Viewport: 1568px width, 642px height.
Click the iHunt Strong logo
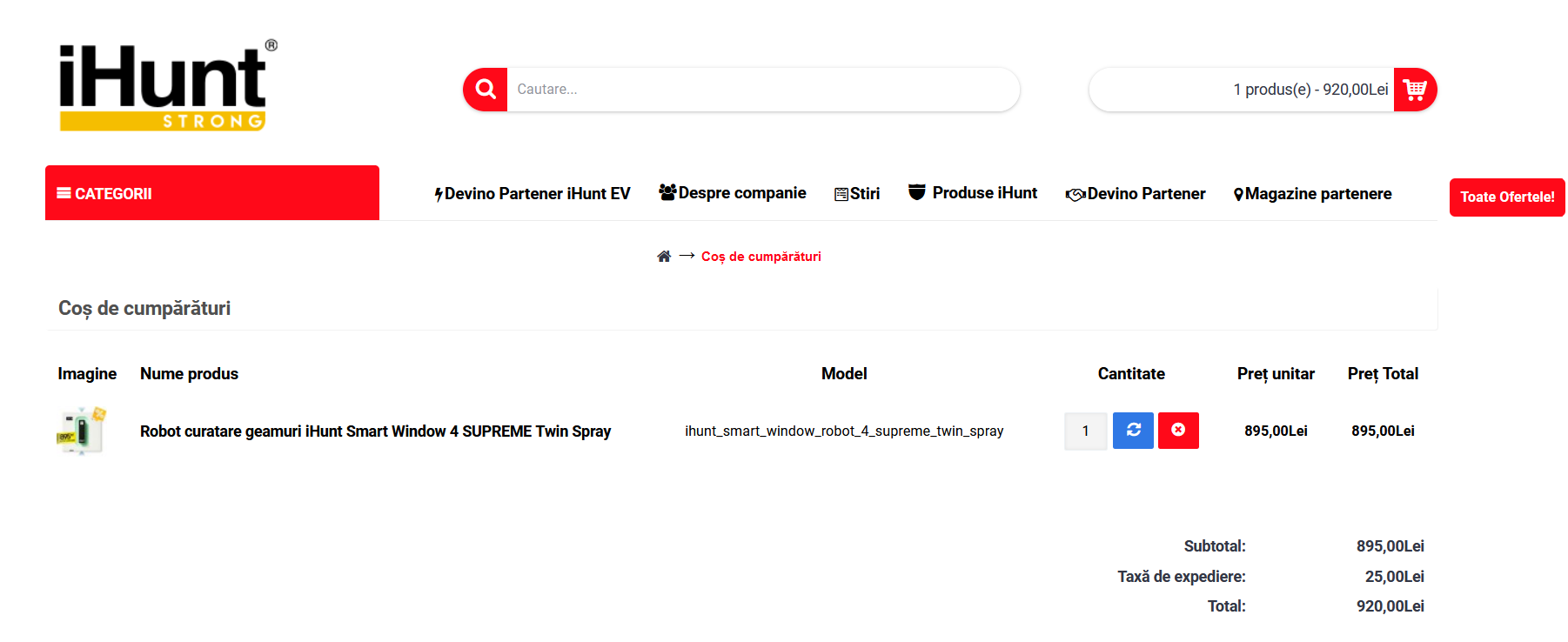pyautogui.click(x=168, y=85)
